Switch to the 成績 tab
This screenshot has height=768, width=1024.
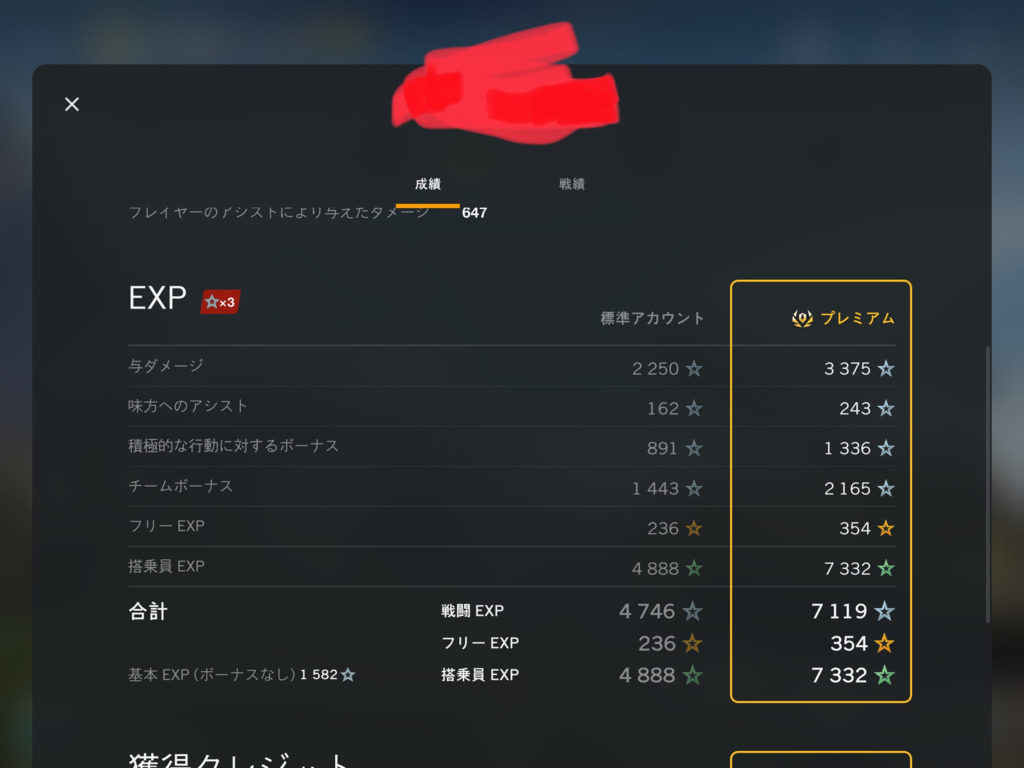[x=428, y=184]
